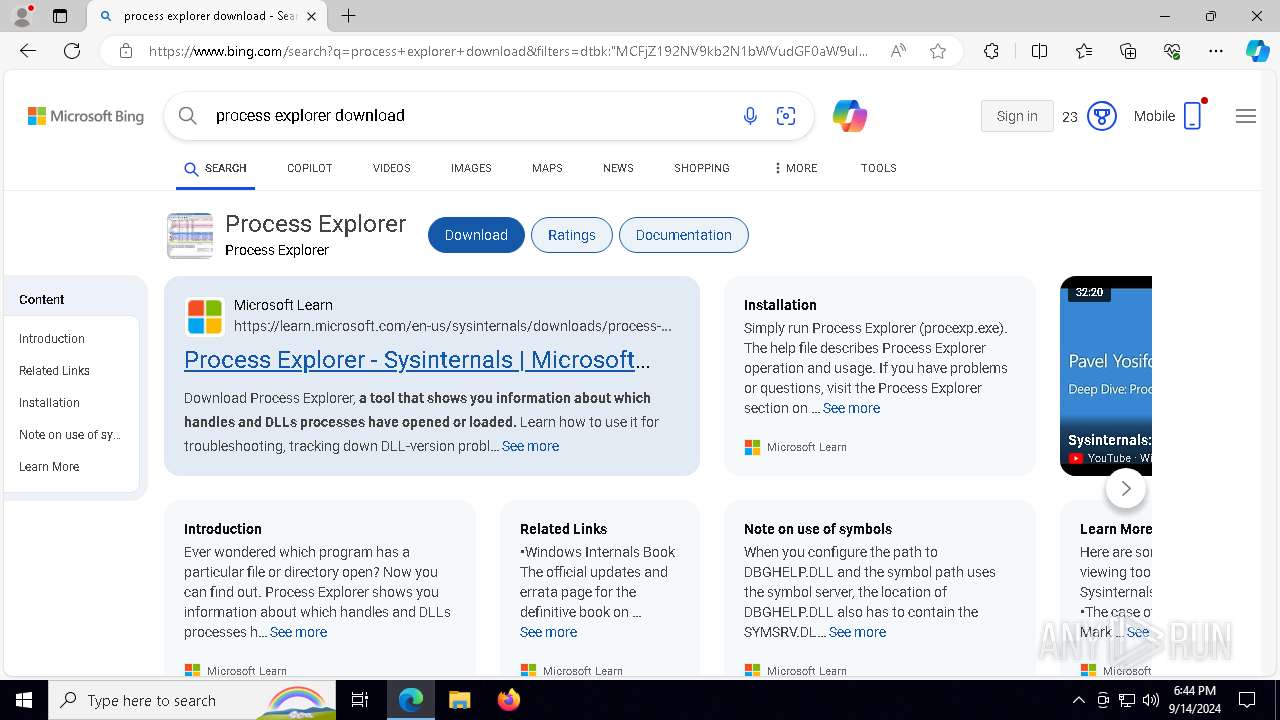Click the Documentation pill button
Image resolution: width=1280 pixels, height=720 pixels.
pos(684,235)
